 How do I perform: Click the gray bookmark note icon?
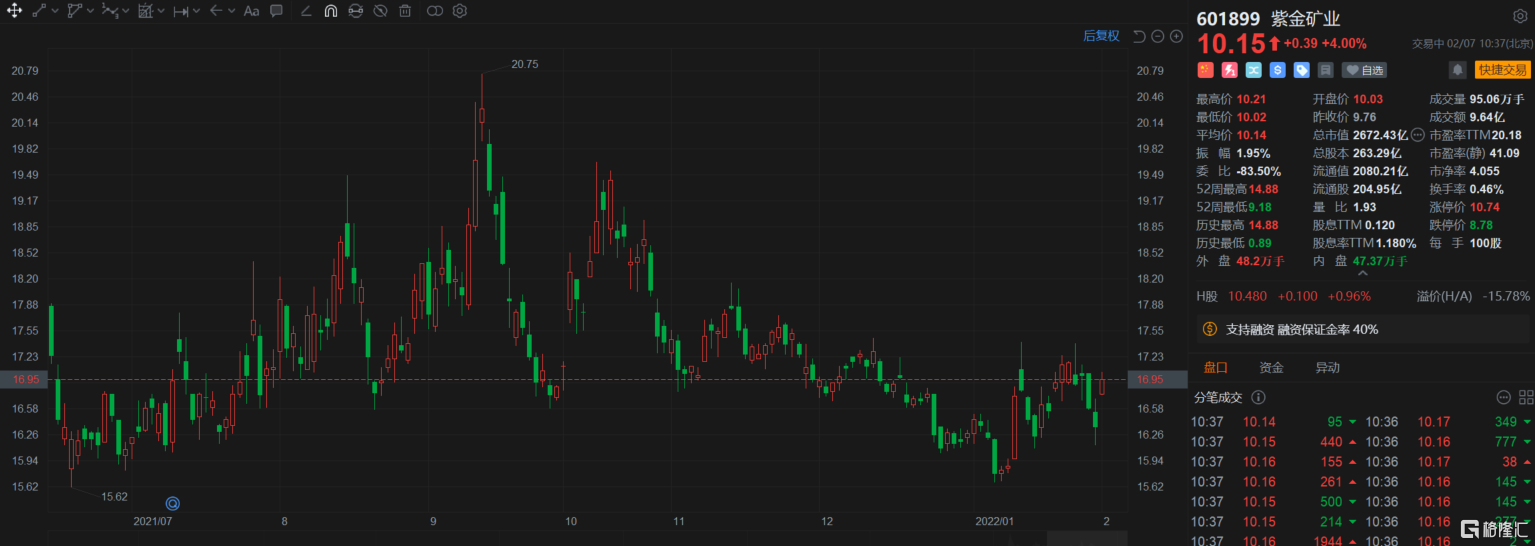pos(1326,70)
